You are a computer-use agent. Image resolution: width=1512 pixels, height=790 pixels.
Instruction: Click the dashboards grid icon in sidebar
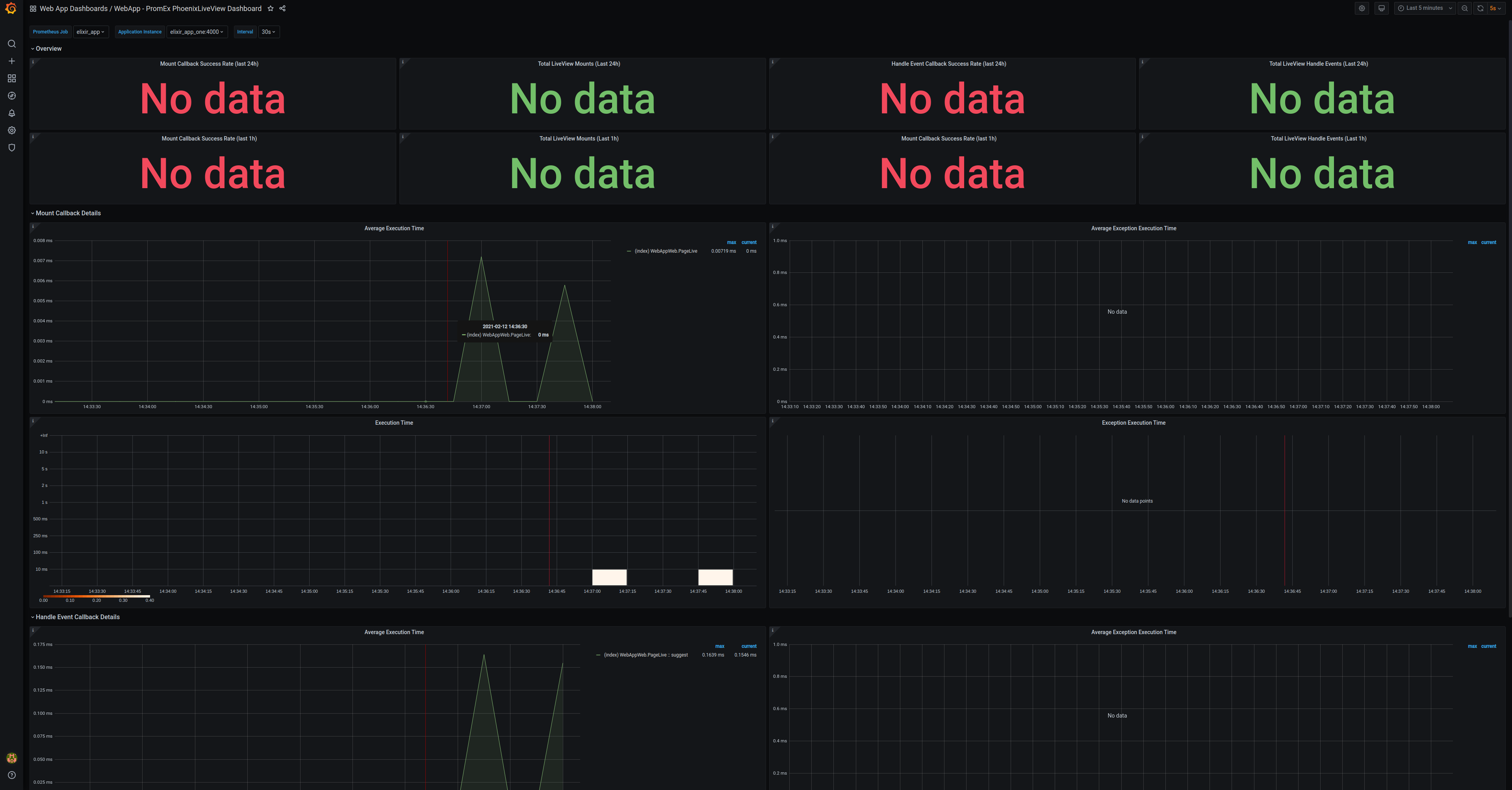tap(11, 78)
